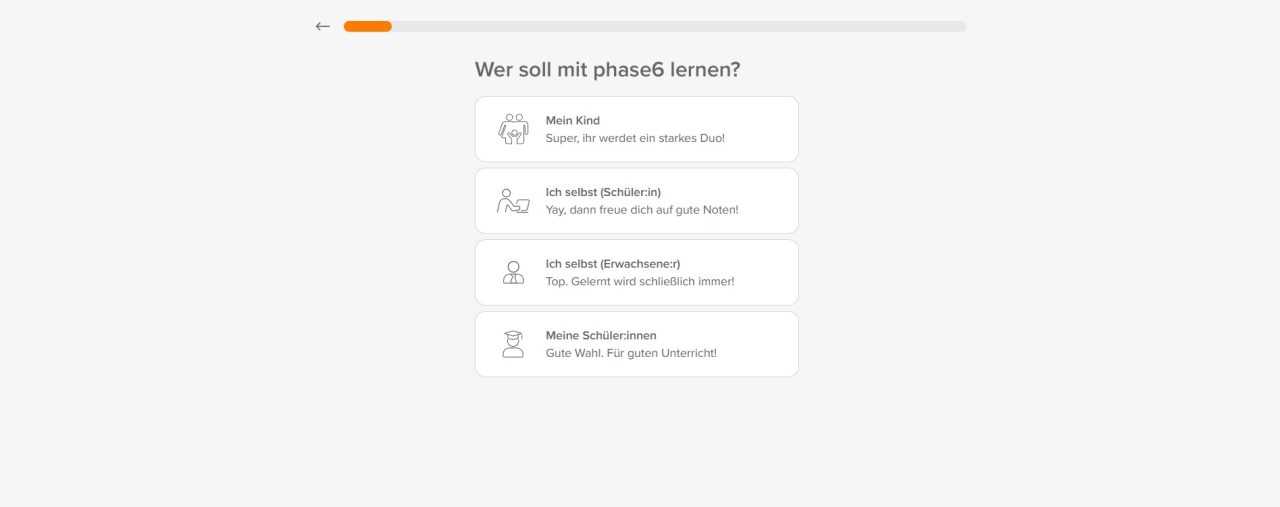Choose "Ich selbst (Schüler:in)" option title
The width and height of the screenshot is (1280, 507).
click(603, 192)
